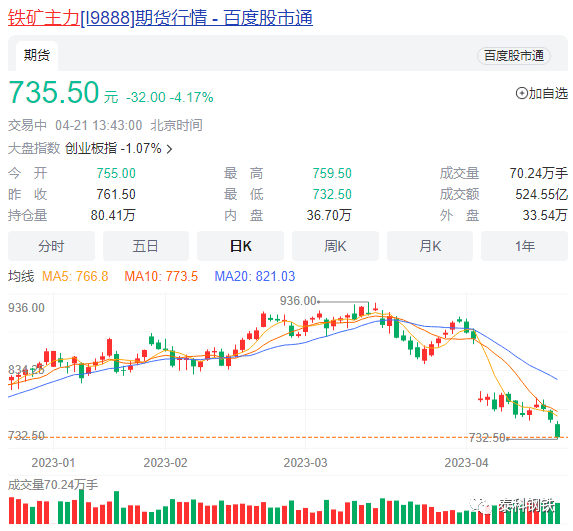Open the 铁矿主力 futures quote title link
The image size is (573, 531).
(160, 18)
